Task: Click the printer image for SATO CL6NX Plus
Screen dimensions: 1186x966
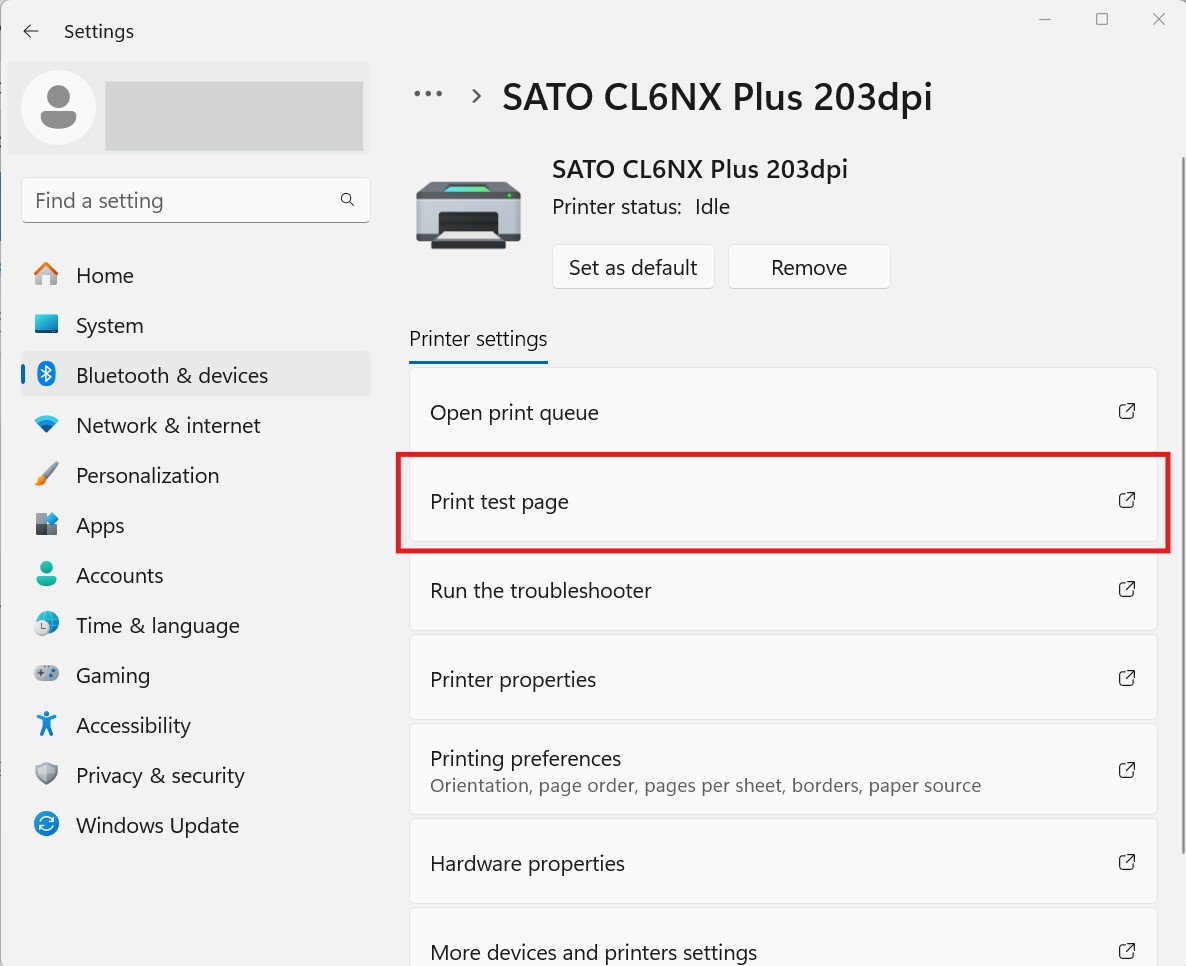Action: tap(467, 214)
